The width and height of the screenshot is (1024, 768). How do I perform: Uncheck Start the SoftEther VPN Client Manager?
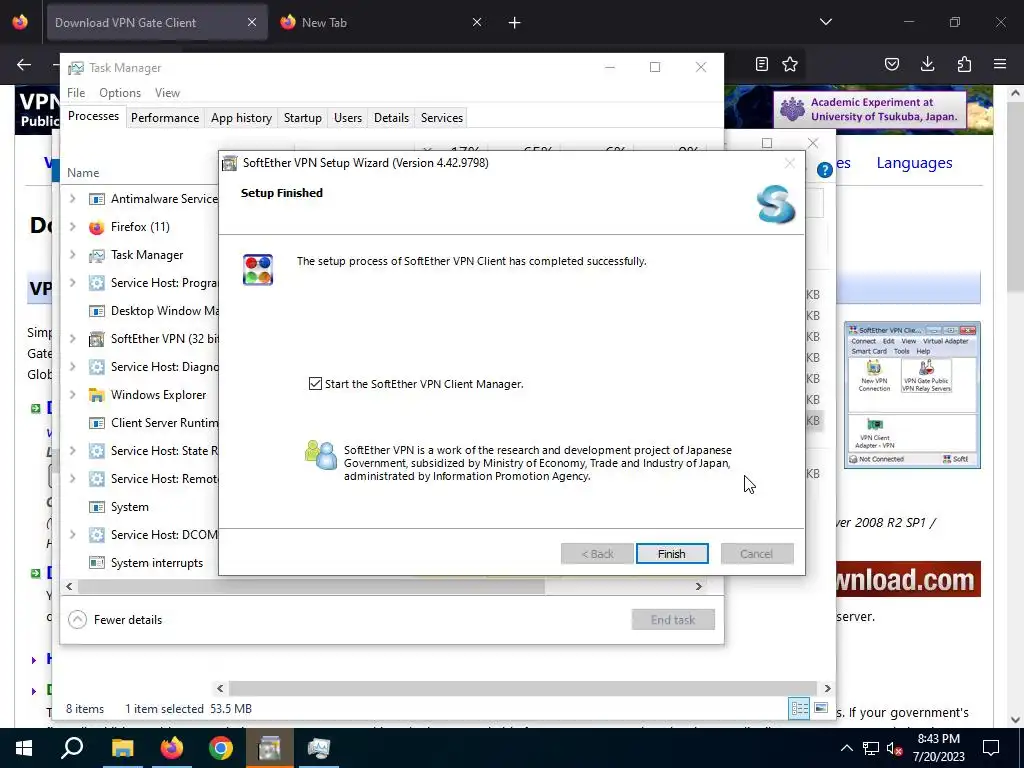pyautogui.click(x=315, y=383)
